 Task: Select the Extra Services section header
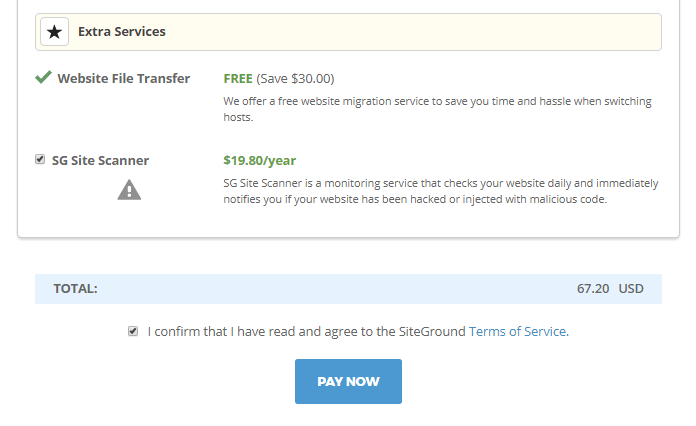348,32
